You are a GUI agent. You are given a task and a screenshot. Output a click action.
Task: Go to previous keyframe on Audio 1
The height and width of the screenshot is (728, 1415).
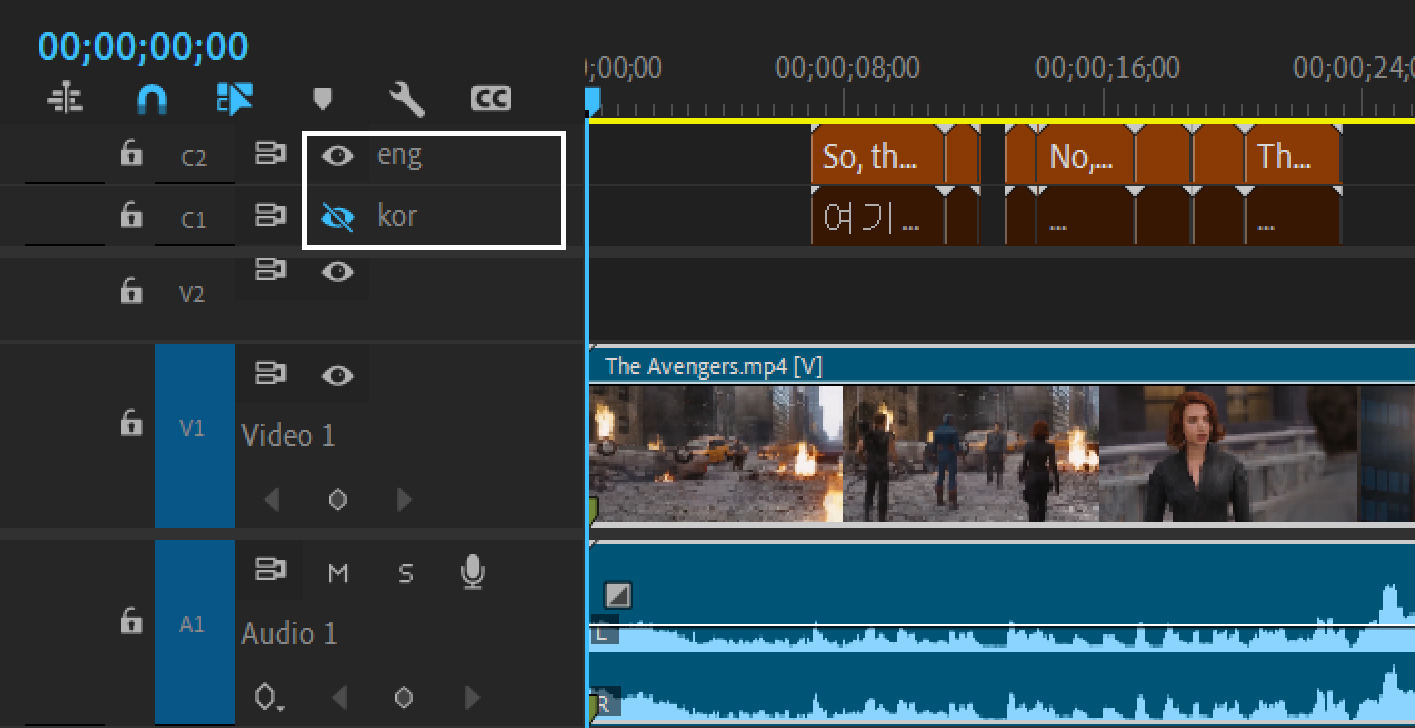(x=339, y=697)
